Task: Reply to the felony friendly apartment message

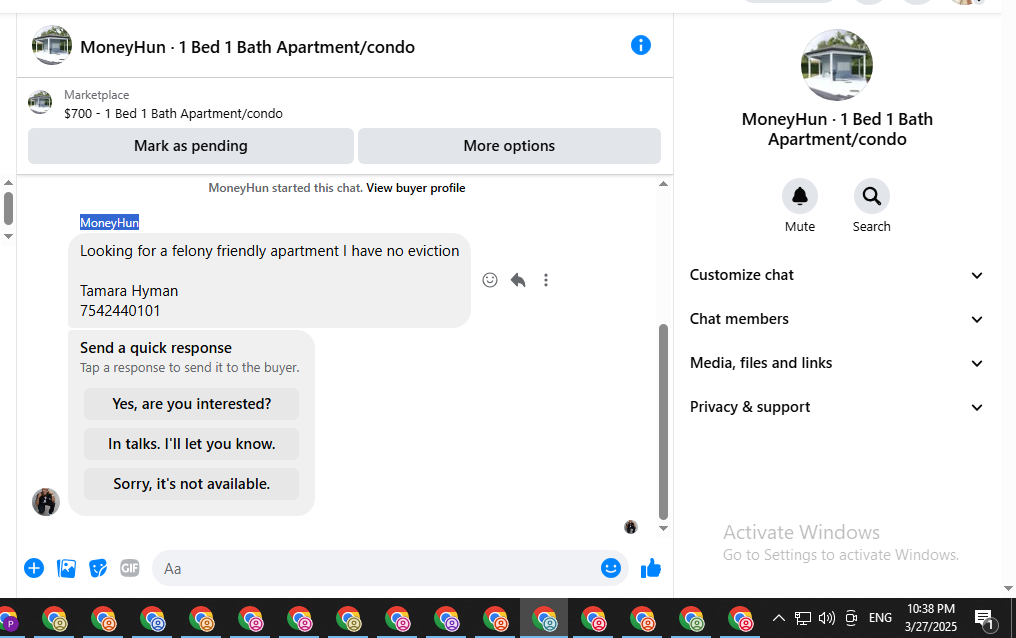Action: [x=518, y=280]
